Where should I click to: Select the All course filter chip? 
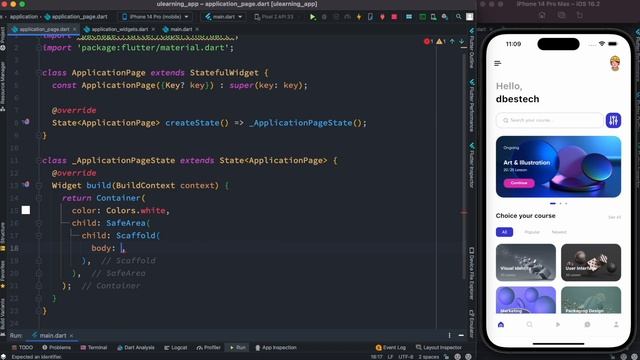coord(504,232)
